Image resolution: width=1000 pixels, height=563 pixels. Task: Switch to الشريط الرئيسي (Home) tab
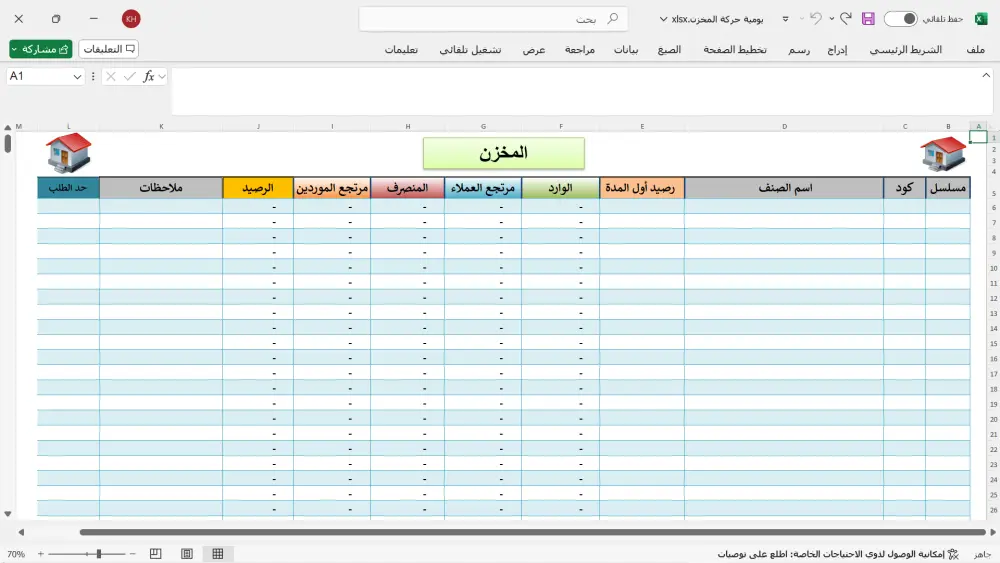click(x=906, y=50)
